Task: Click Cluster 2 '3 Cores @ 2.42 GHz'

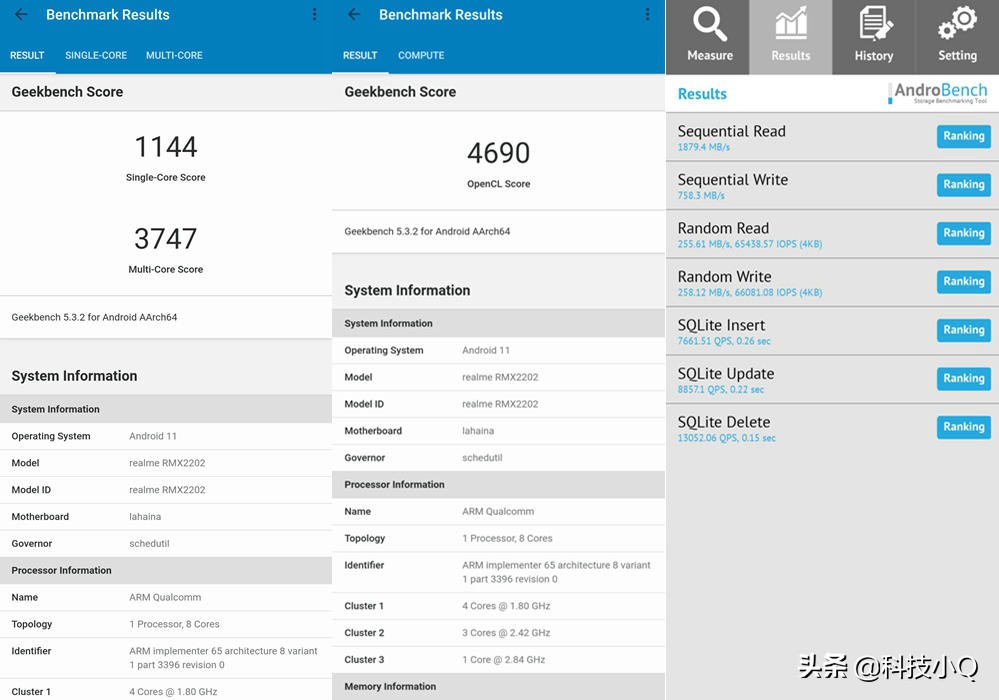Action: (506, 632)
